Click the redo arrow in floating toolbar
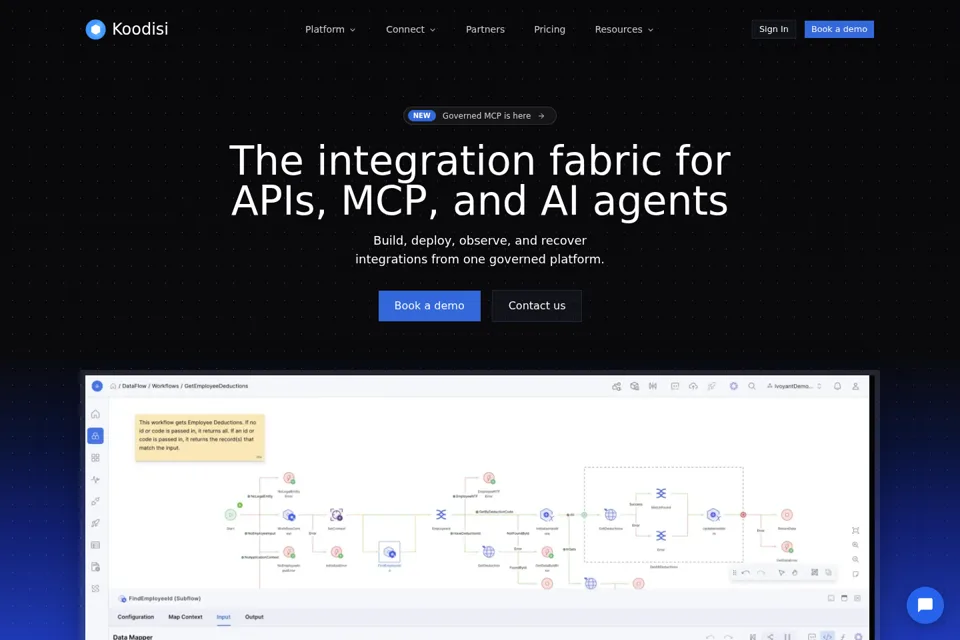The width and height of the screenshot is (960, 640). pos(761,573)
